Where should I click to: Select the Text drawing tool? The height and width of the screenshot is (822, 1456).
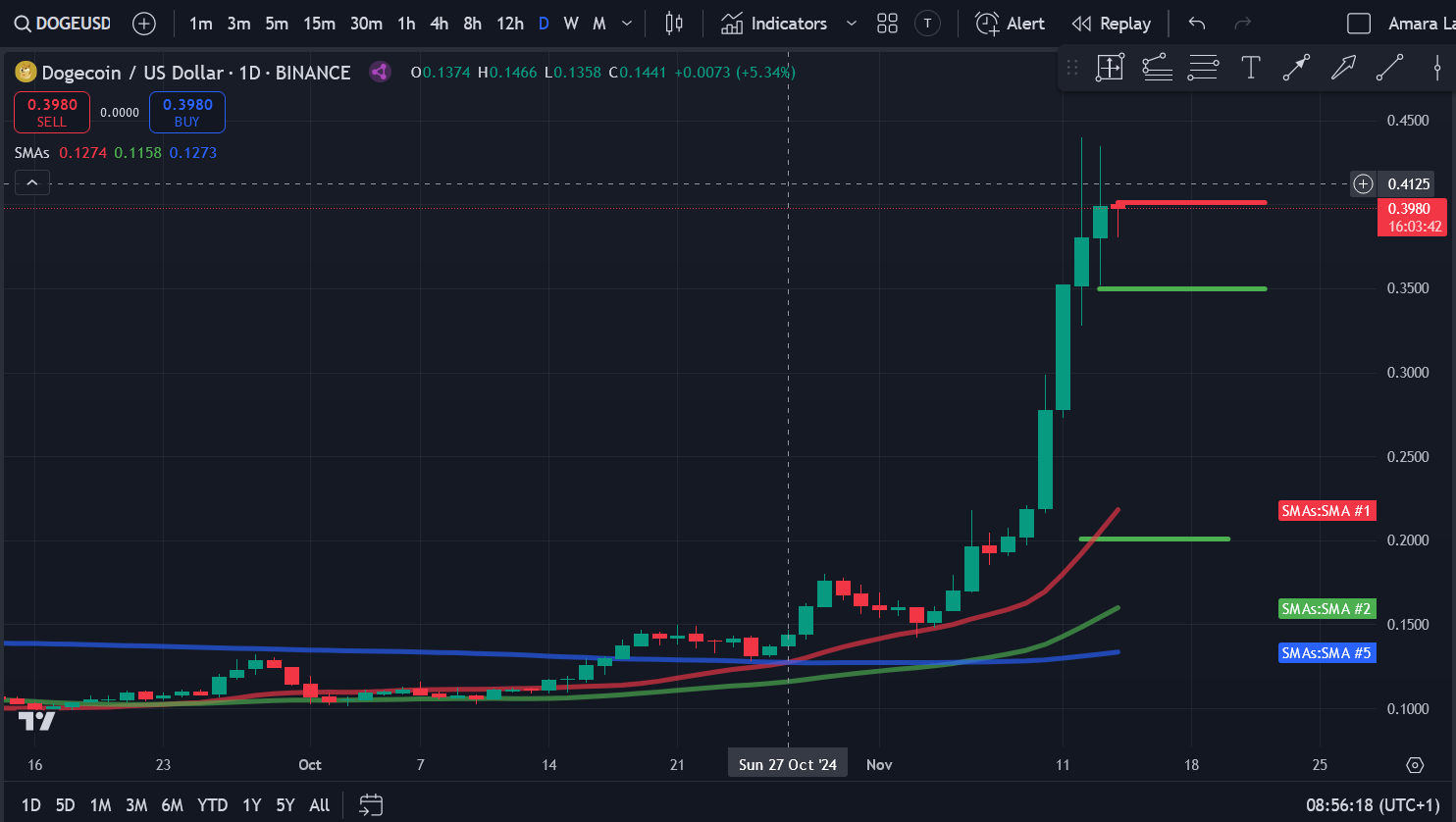coord(1250,68)
